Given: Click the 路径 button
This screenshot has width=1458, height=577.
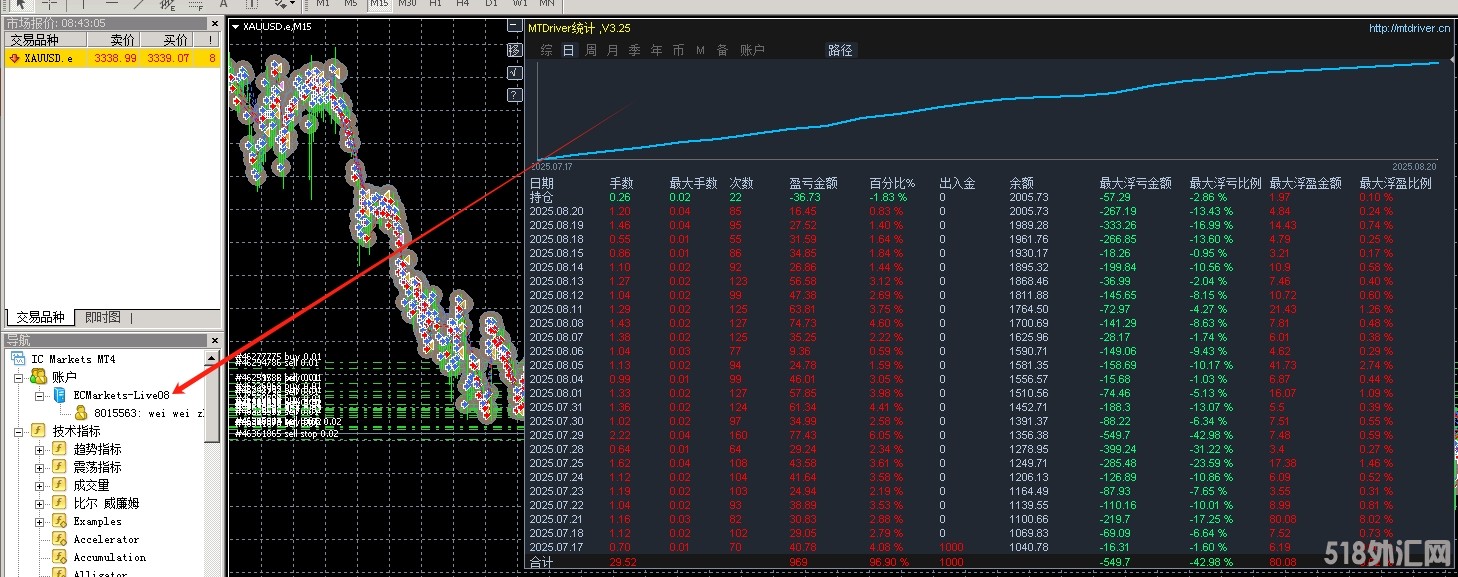Looking at the screenshot, I should (840, 50).
